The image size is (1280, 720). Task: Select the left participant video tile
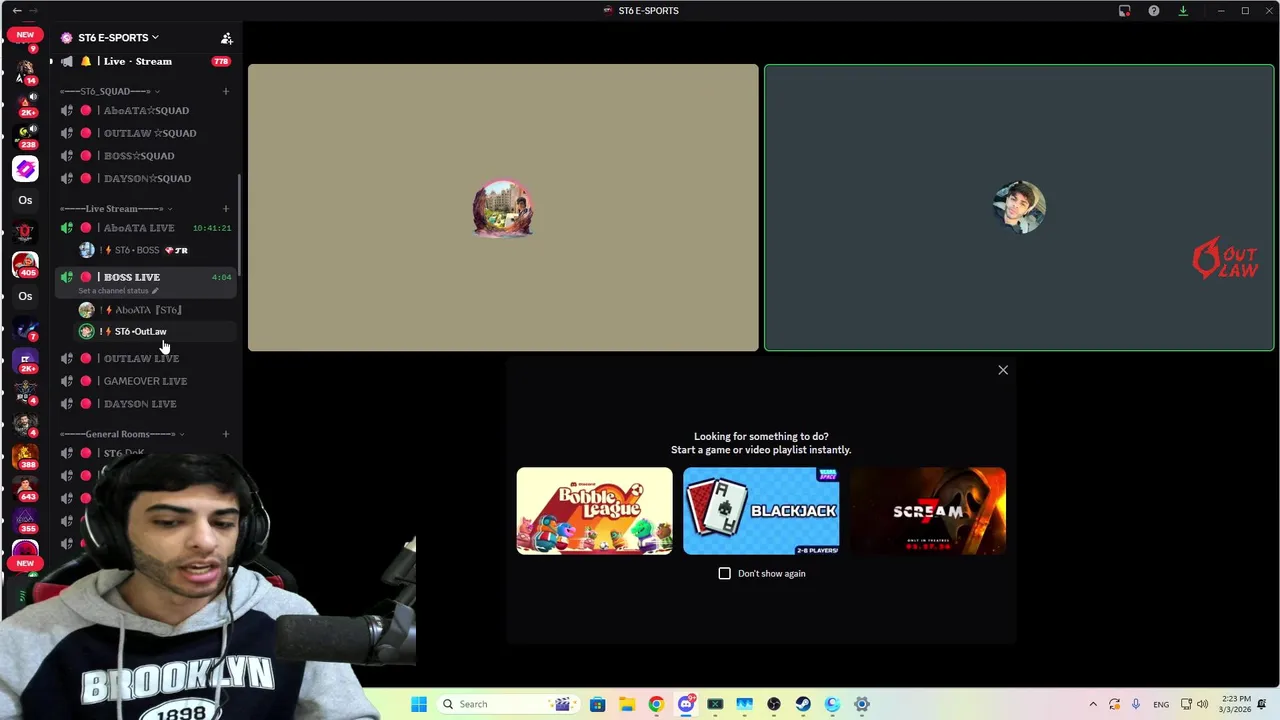pos(503,208)
